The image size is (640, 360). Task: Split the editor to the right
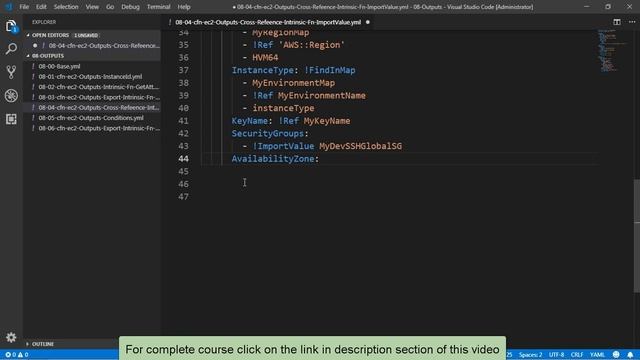[617, 22]
